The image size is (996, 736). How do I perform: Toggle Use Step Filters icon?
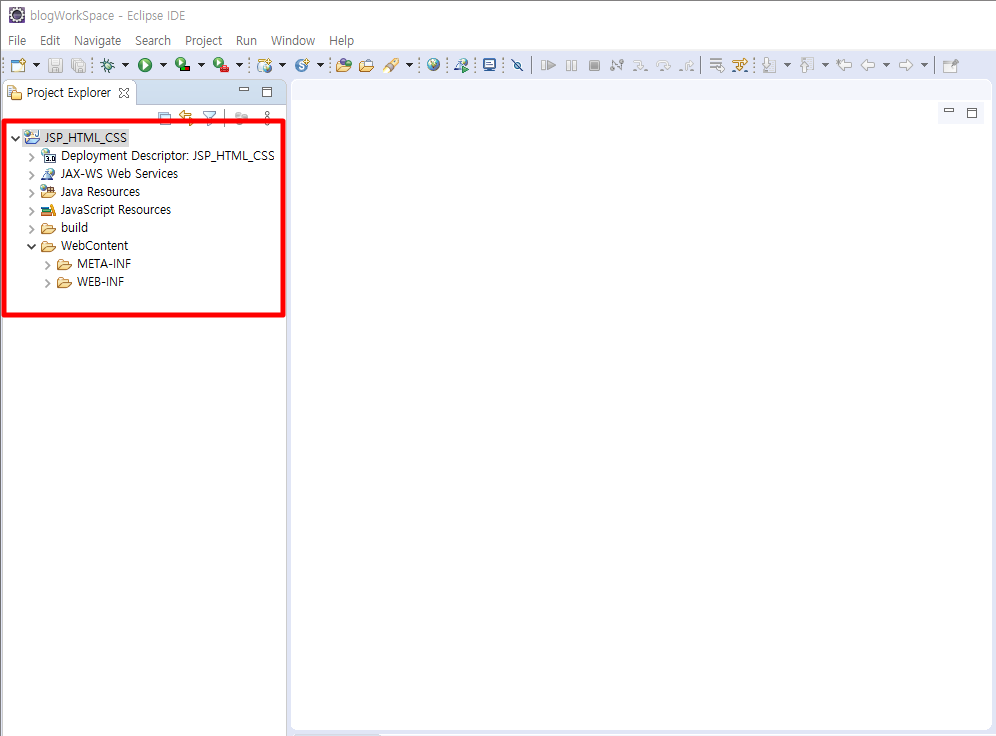click(x=740, y=65)
